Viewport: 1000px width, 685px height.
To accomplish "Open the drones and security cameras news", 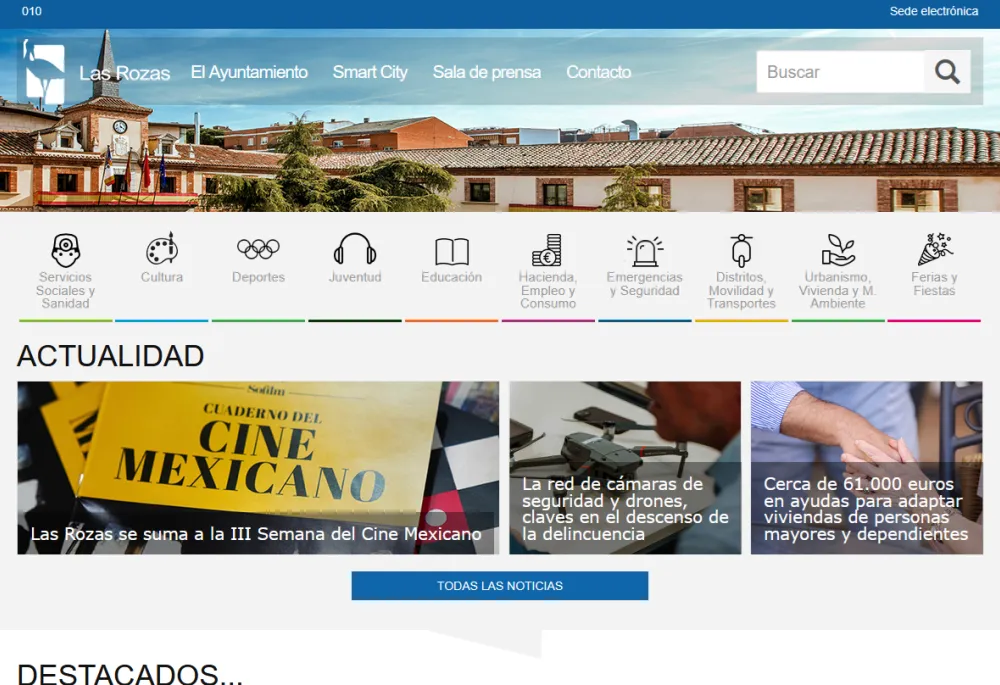I will pyautogui.click(x=625, y=468).
